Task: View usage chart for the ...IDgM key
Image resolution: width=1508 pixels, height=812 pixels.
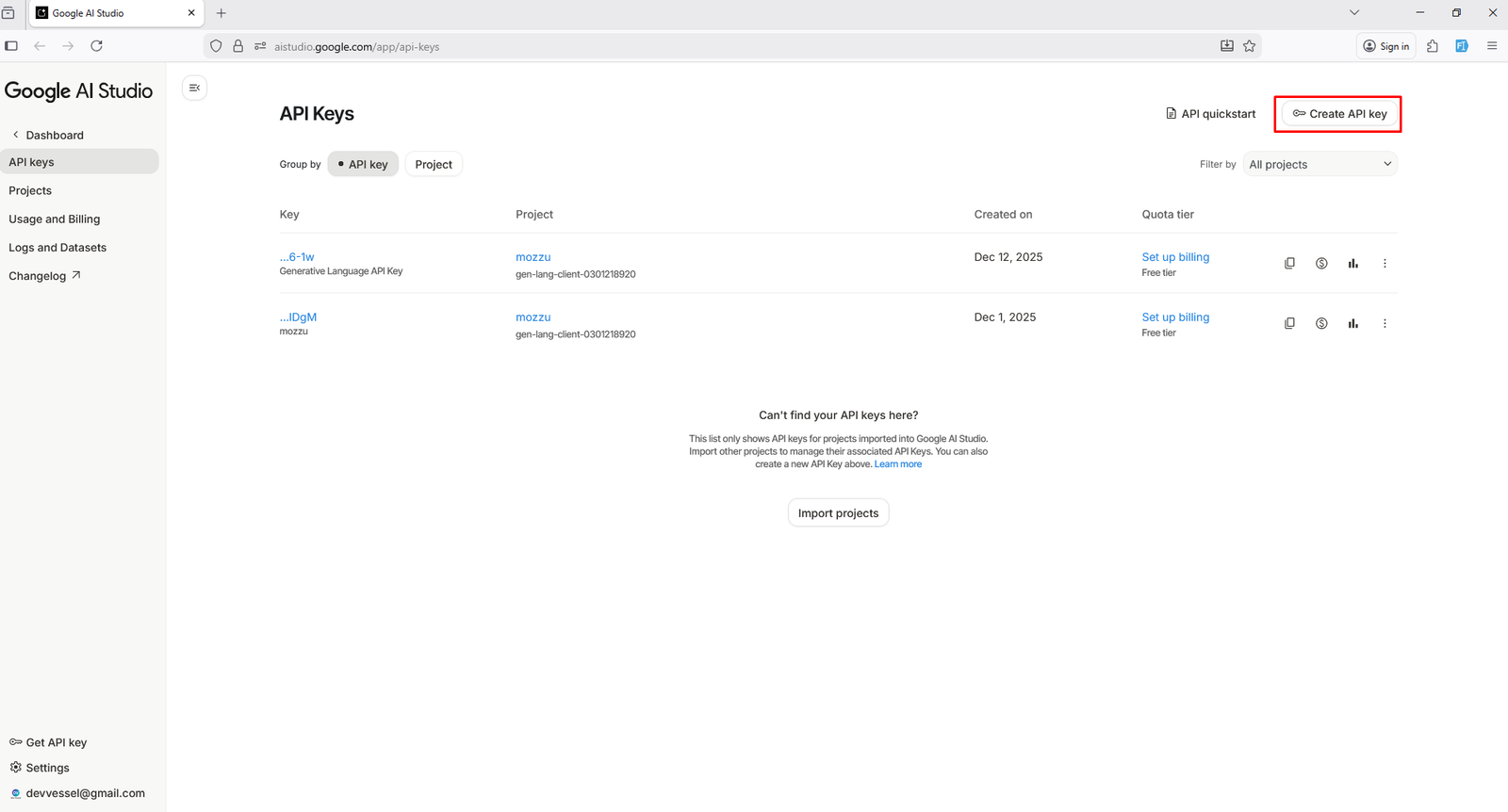Action: (x=1352, y=323)
